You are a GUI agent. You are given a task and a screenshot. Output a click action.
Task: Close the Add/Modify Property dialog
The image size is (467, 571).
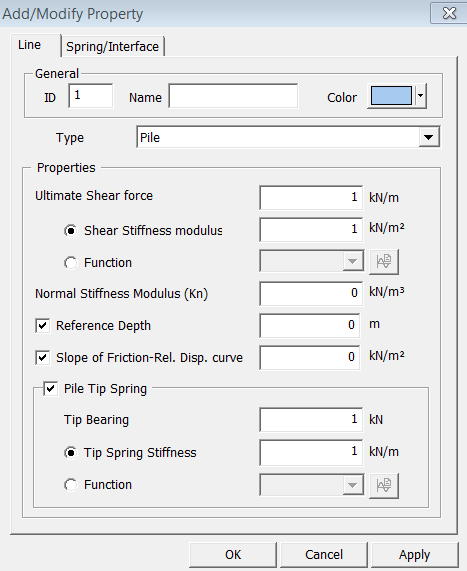(449, 13)
